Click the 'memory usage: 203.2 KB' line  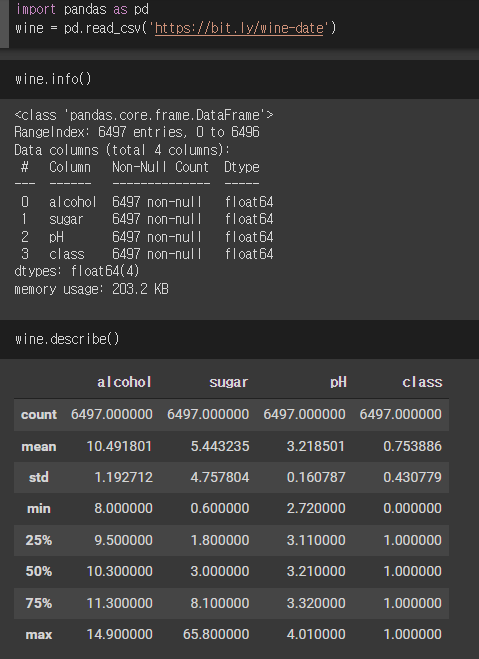92,289
